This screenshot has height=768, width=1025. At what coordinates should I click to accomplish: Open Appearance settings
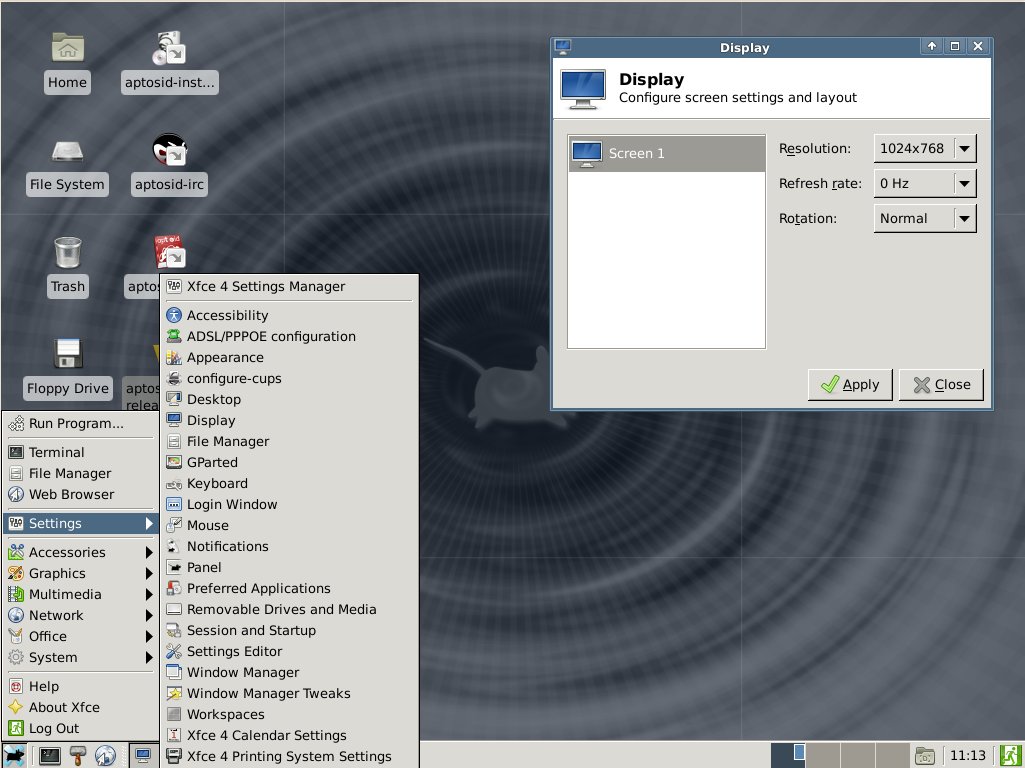[x=289, y=358]
